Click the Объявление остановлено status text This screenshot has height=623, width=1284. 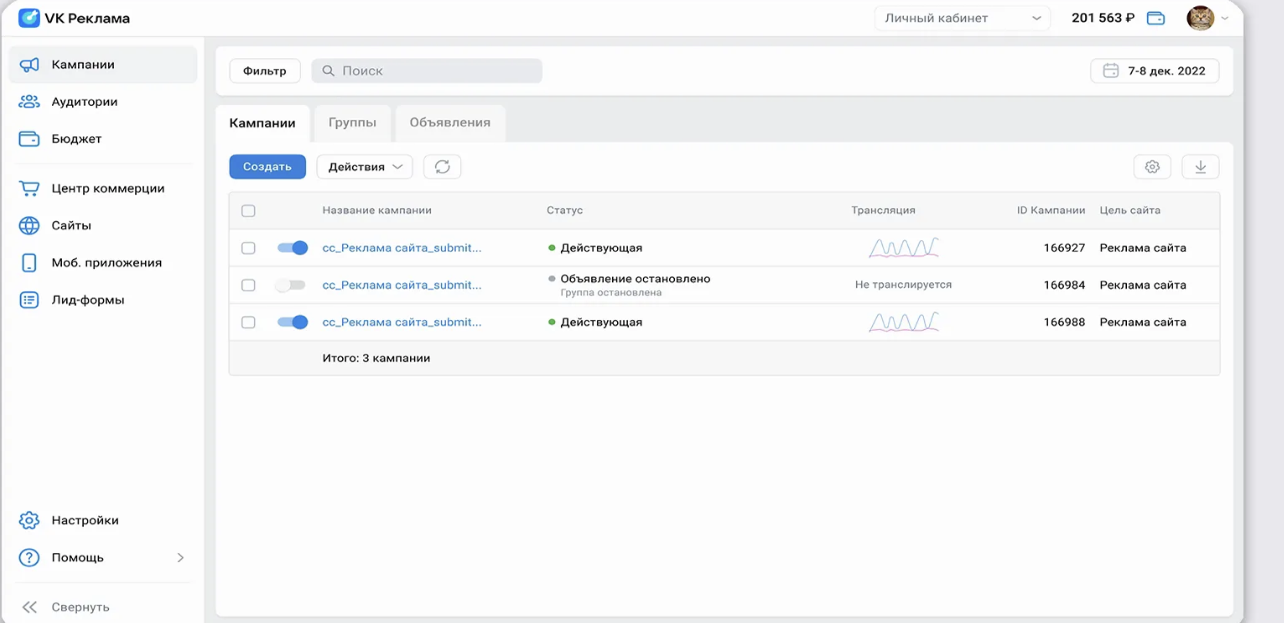(x=635, y=279)
